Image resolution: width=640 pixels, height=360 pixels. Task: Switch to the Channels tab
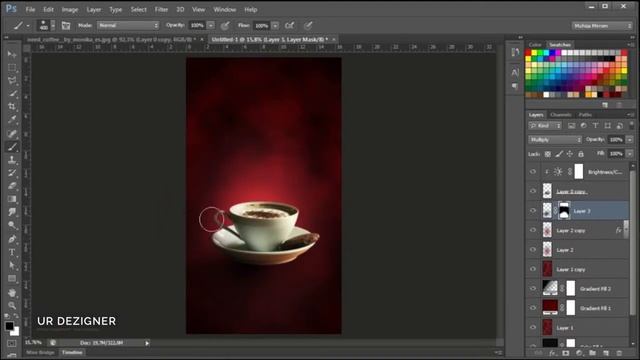pyautogui.click(x=560, y=115)
